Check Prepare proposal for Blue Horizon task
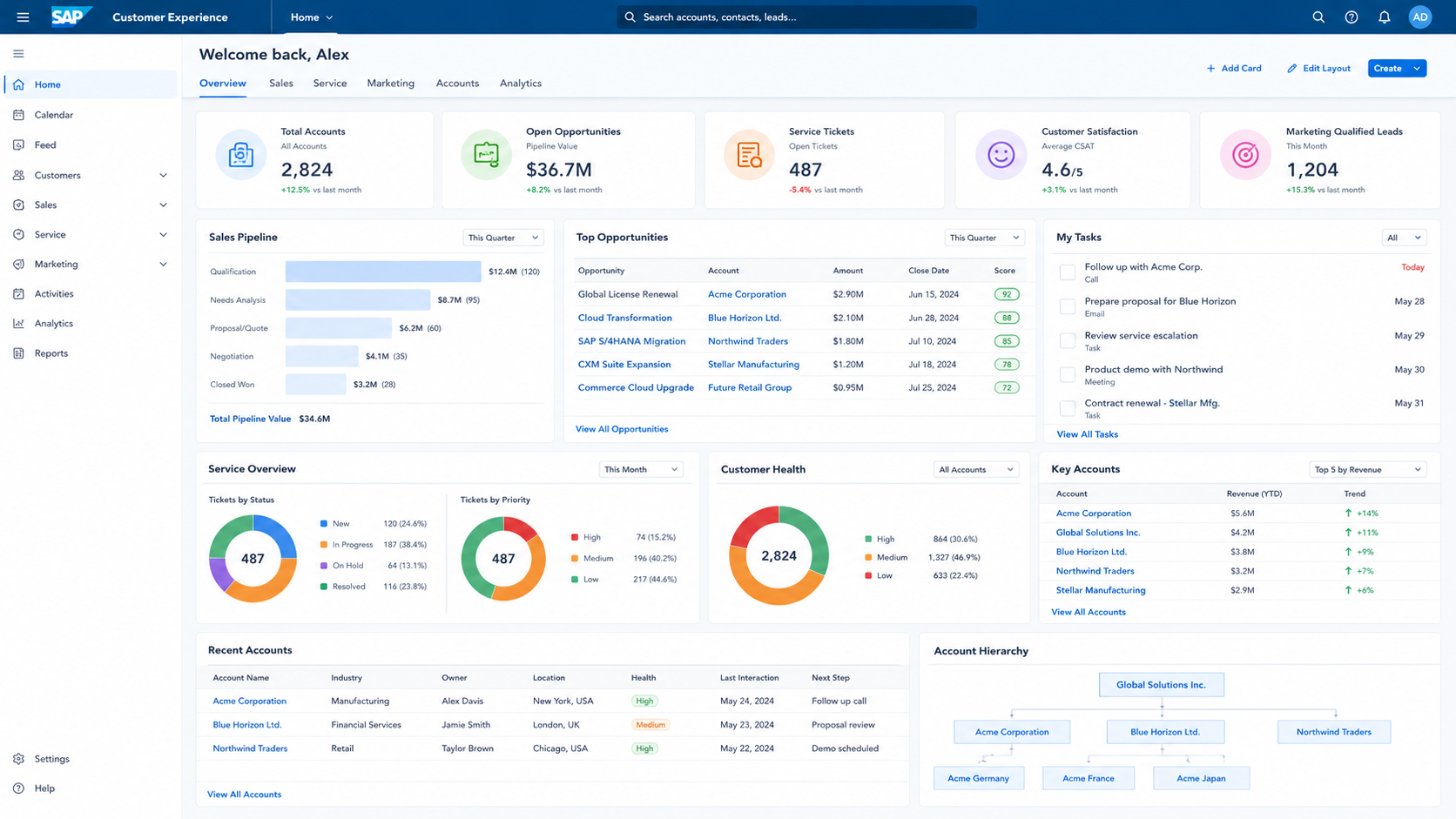Screen dimensions: 1456x819 coord(1067,306)
